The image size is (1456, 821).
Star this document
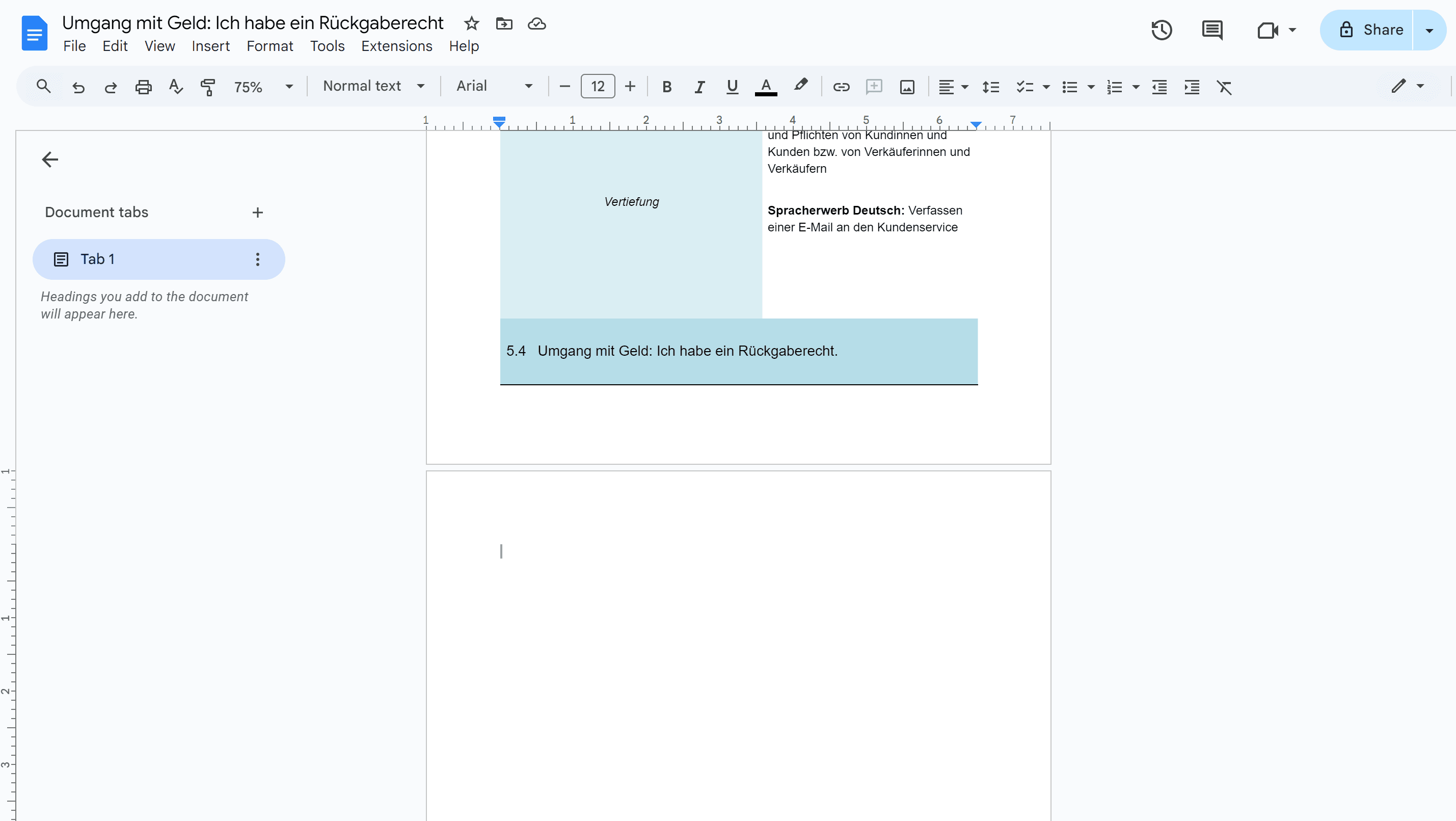471,24
